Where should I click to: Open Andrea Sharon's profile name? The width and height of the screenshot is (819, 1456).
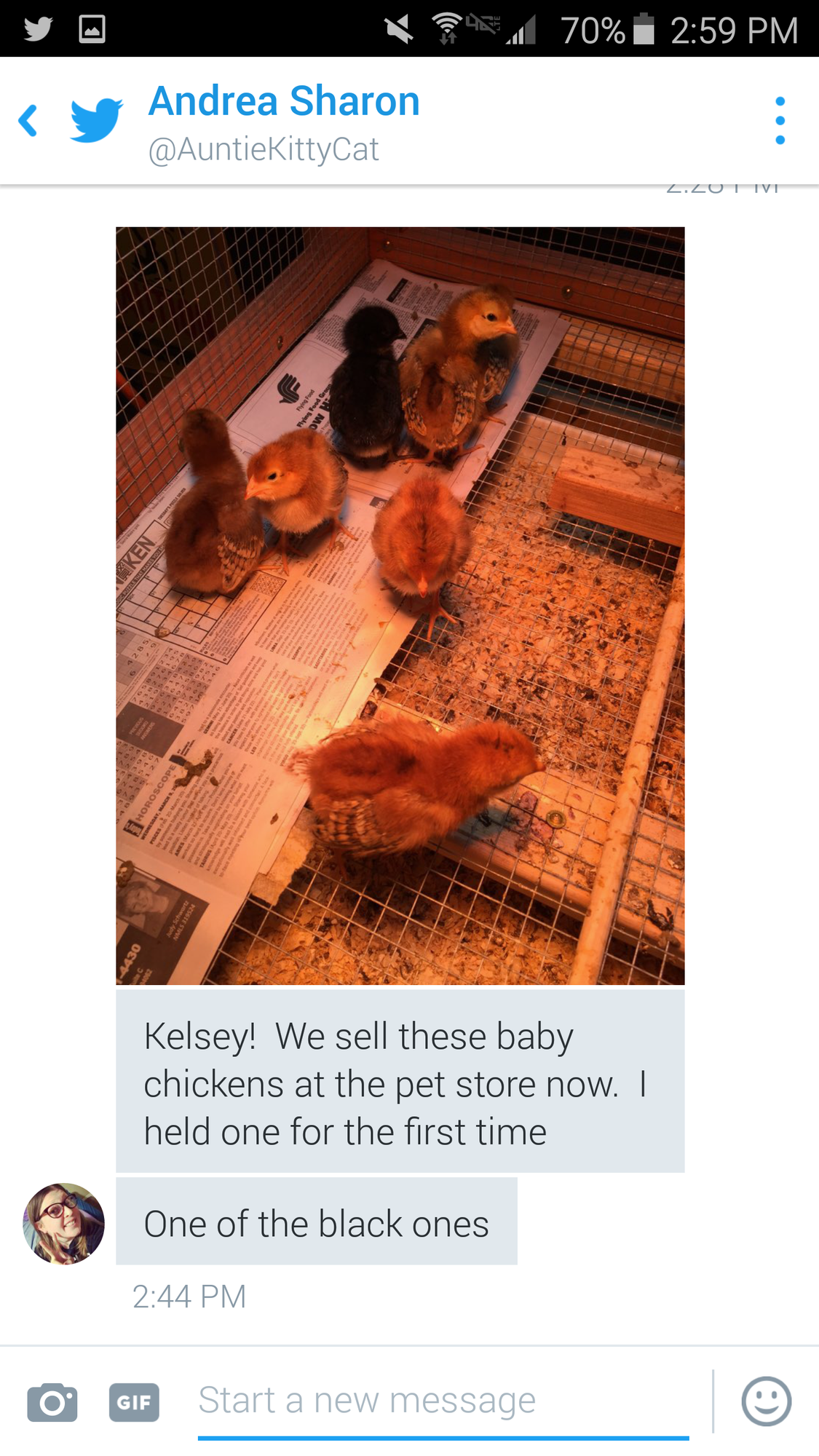tap(285, 101)
